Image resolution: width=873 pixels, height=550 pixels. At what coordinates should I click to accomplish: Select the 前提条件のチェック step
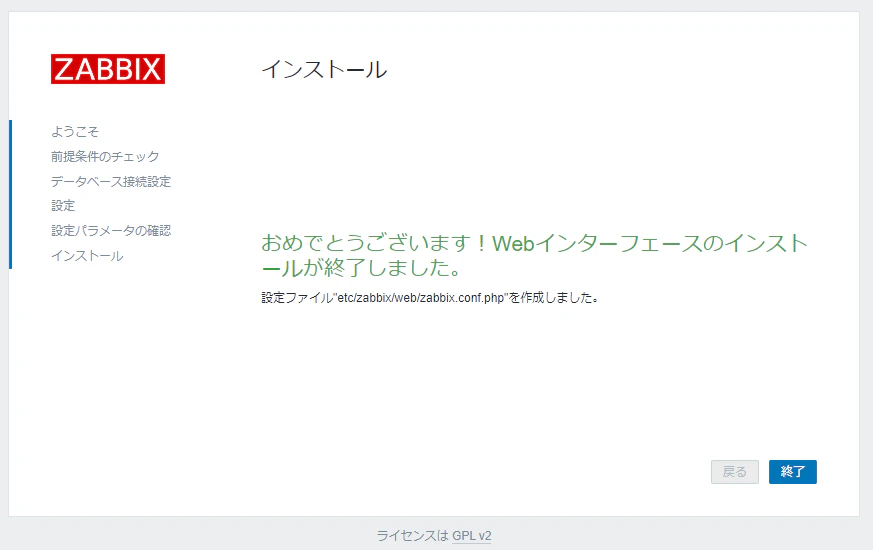click(x=105, y=156)
